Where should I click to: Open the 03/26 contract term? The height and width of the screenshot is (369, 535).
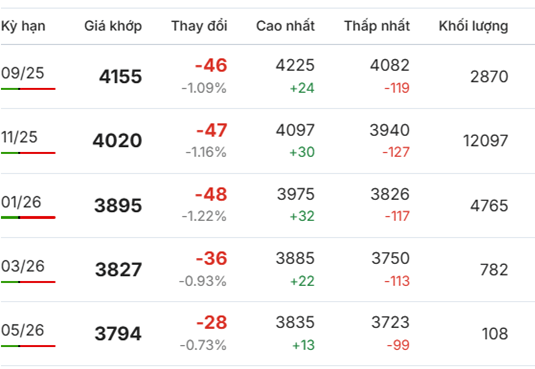23,266
